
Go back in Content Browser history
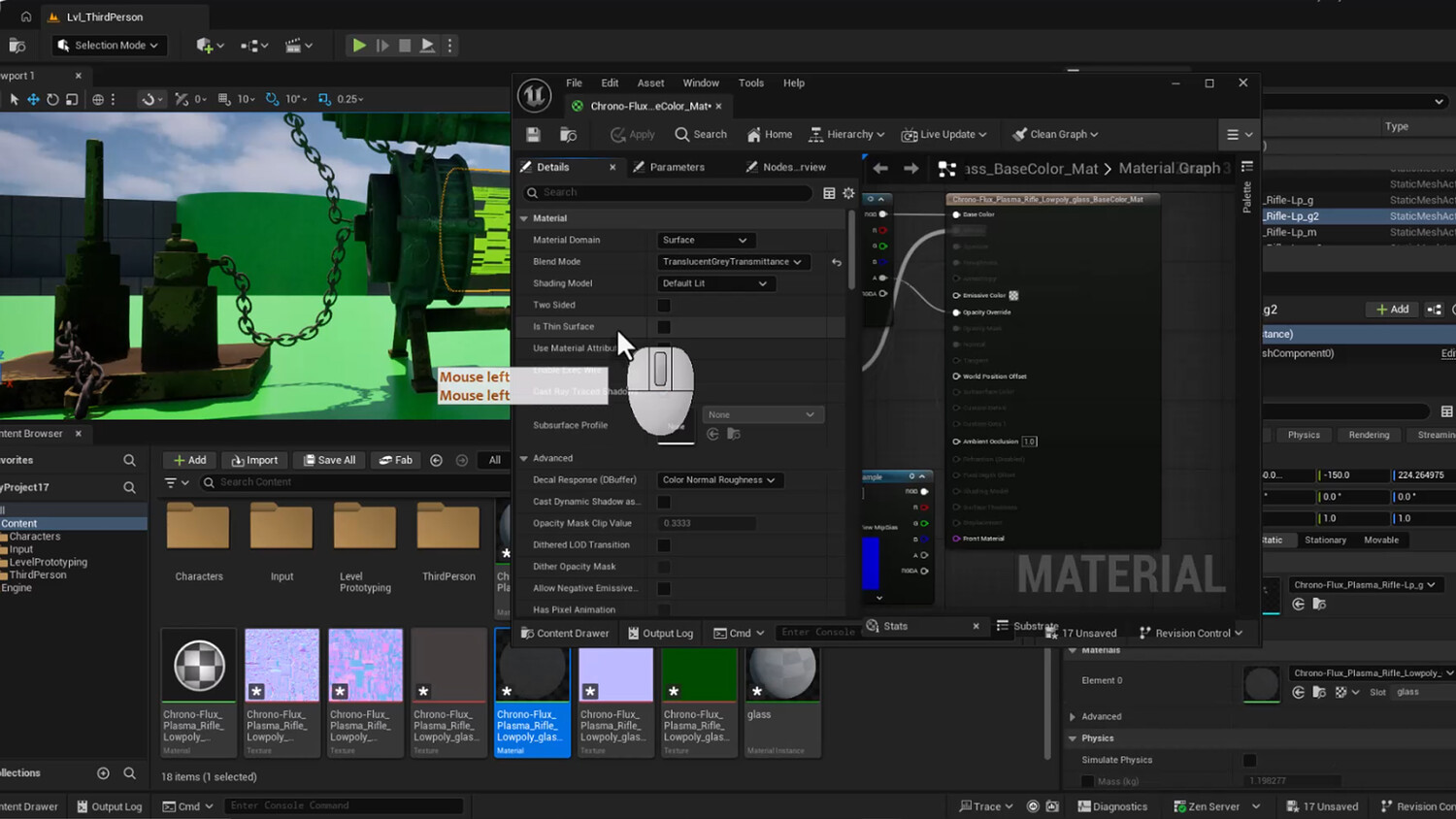click(x=436, y=460)
